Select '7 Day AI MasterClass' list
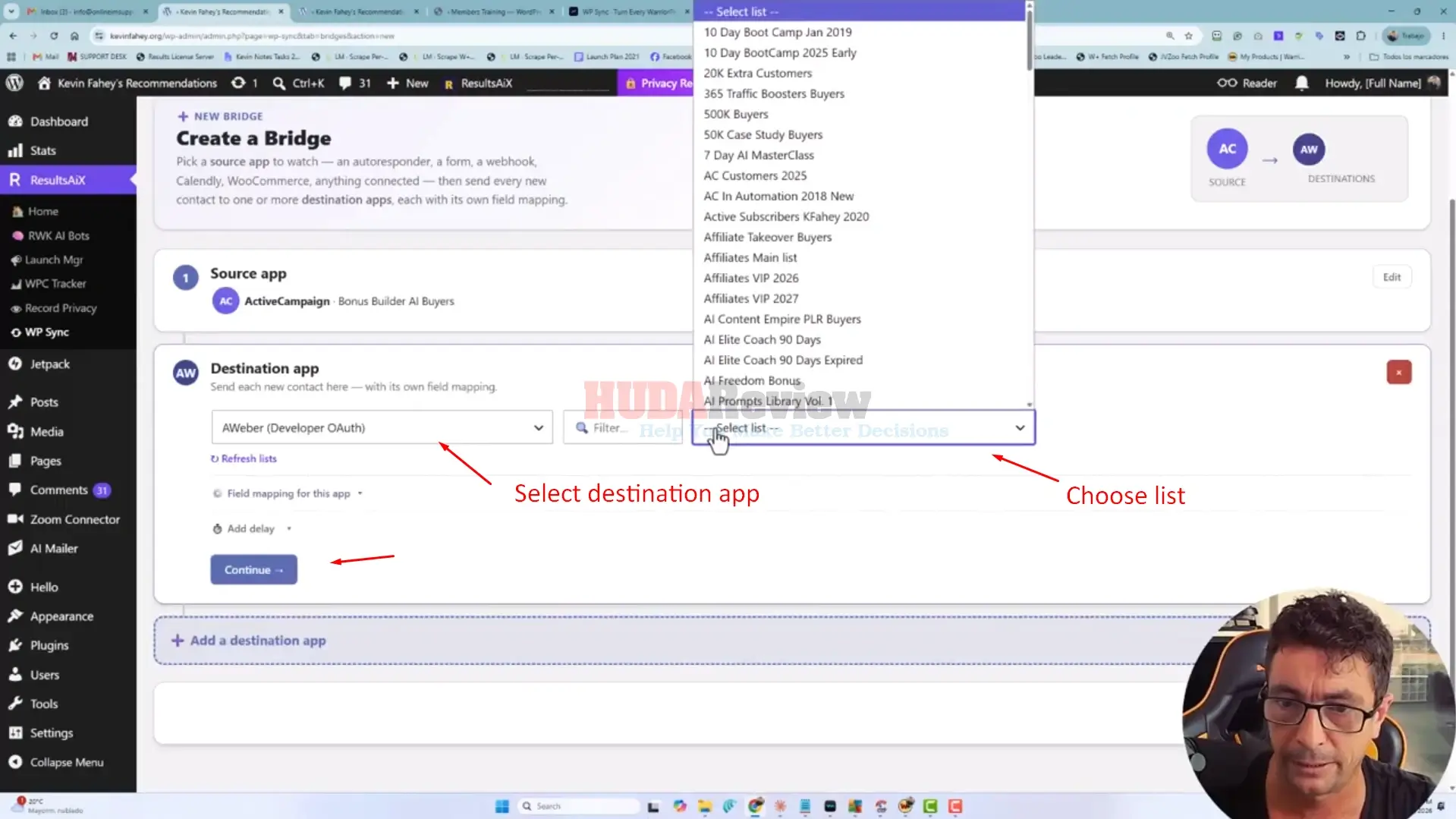This screenshot has height=819, width=1456. coord(759,155)
